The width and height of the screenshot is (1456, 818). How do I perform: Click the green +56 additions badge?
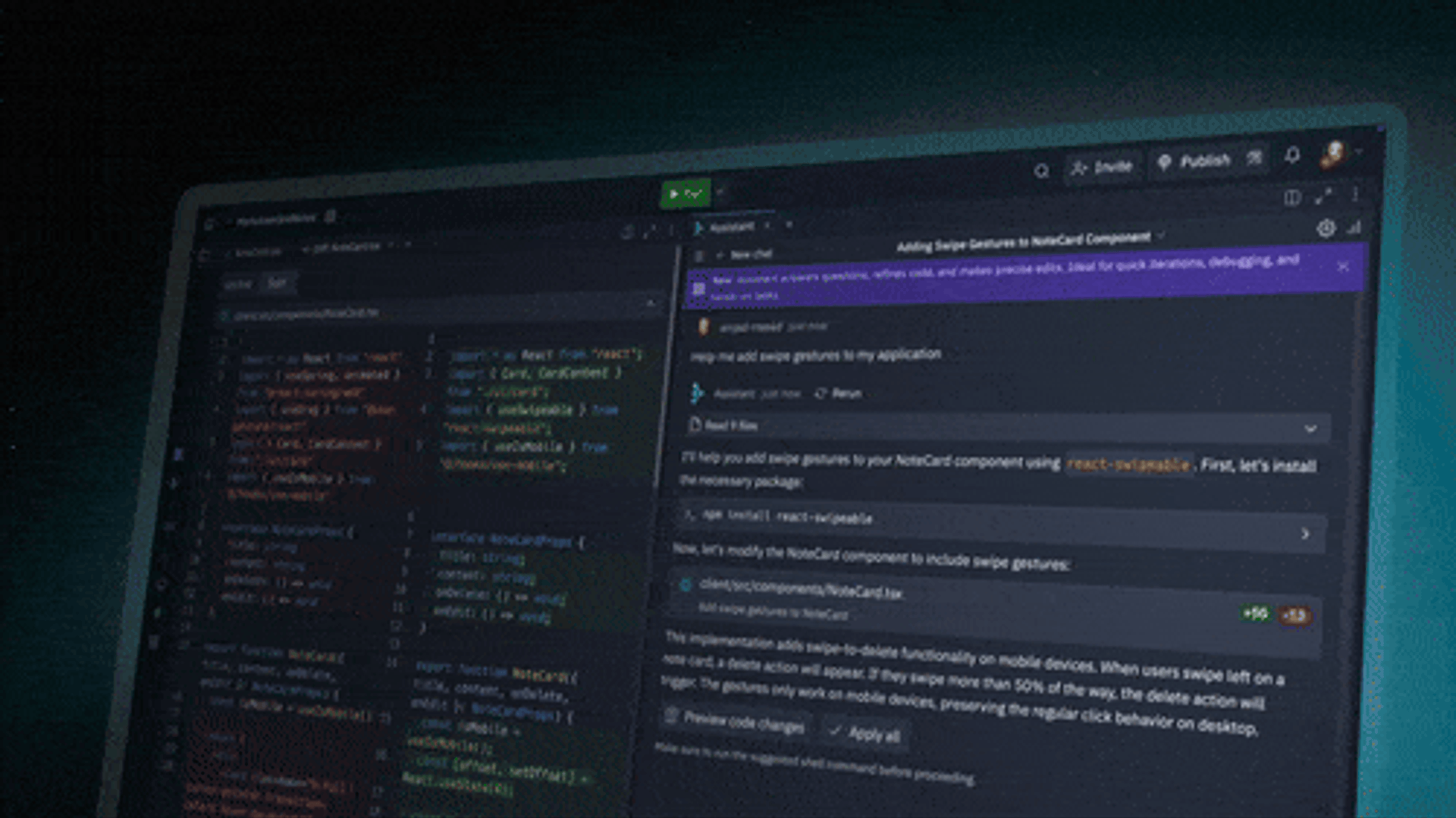1255,613
